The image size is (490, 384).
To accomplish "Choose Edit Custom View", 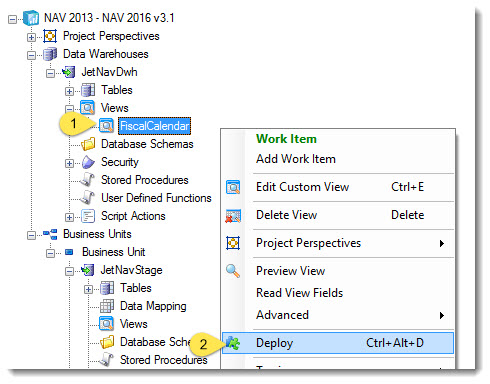I will [x=338, y=187].
